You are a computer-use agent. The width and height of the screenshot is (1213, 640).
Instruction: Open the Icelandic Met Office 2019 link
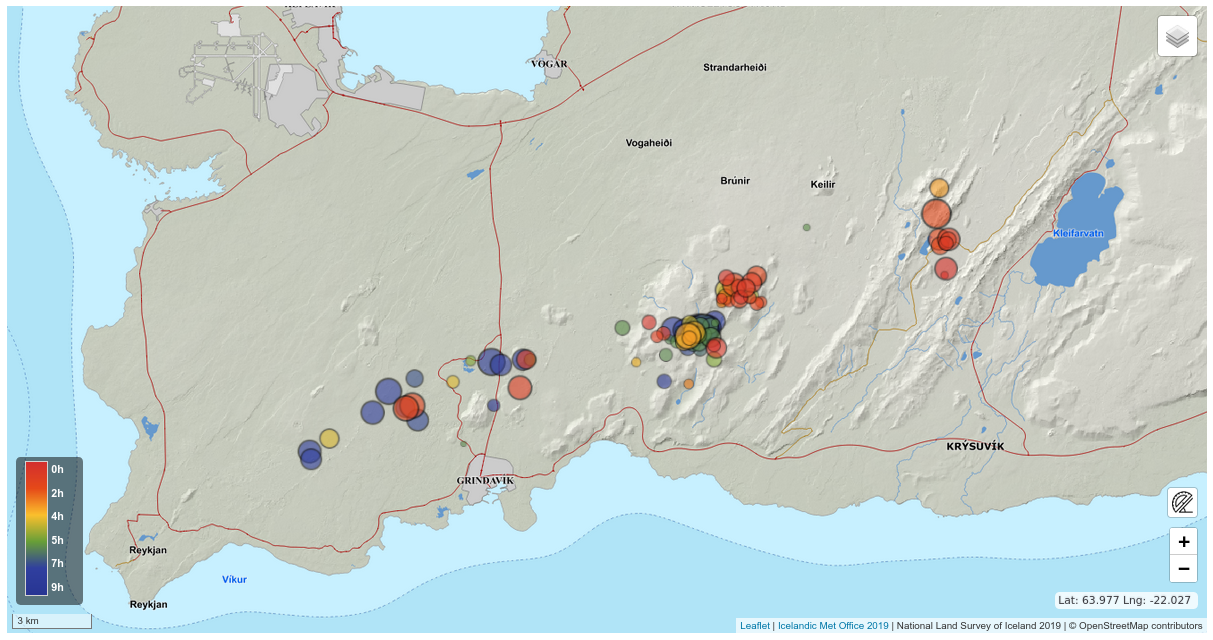(833, 626)
